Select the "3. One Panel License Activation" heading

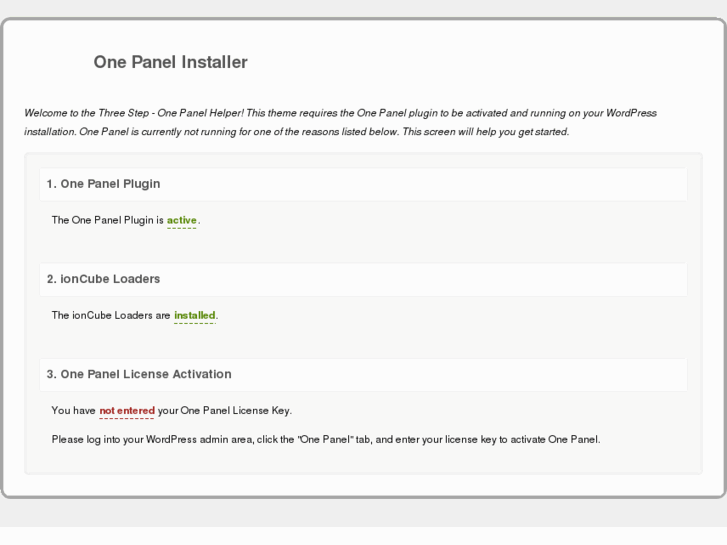point(139,374)
